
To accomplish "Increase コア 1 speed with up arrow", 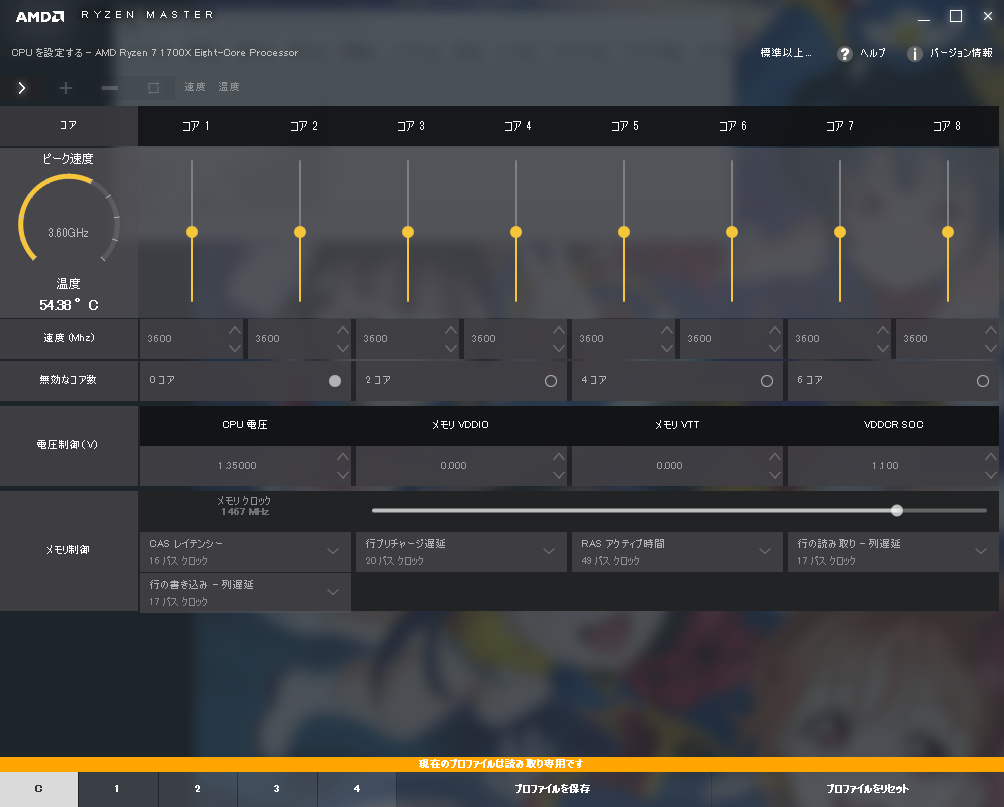I will tap(235, 330).
